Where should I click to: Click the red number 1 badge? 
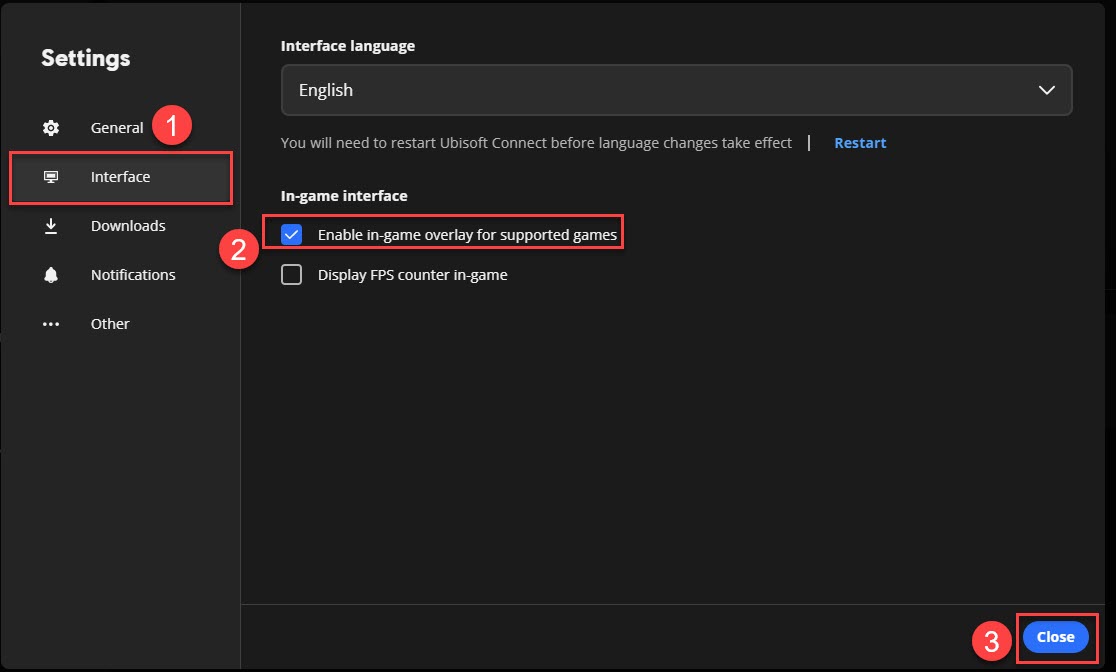tap(172, 126)
